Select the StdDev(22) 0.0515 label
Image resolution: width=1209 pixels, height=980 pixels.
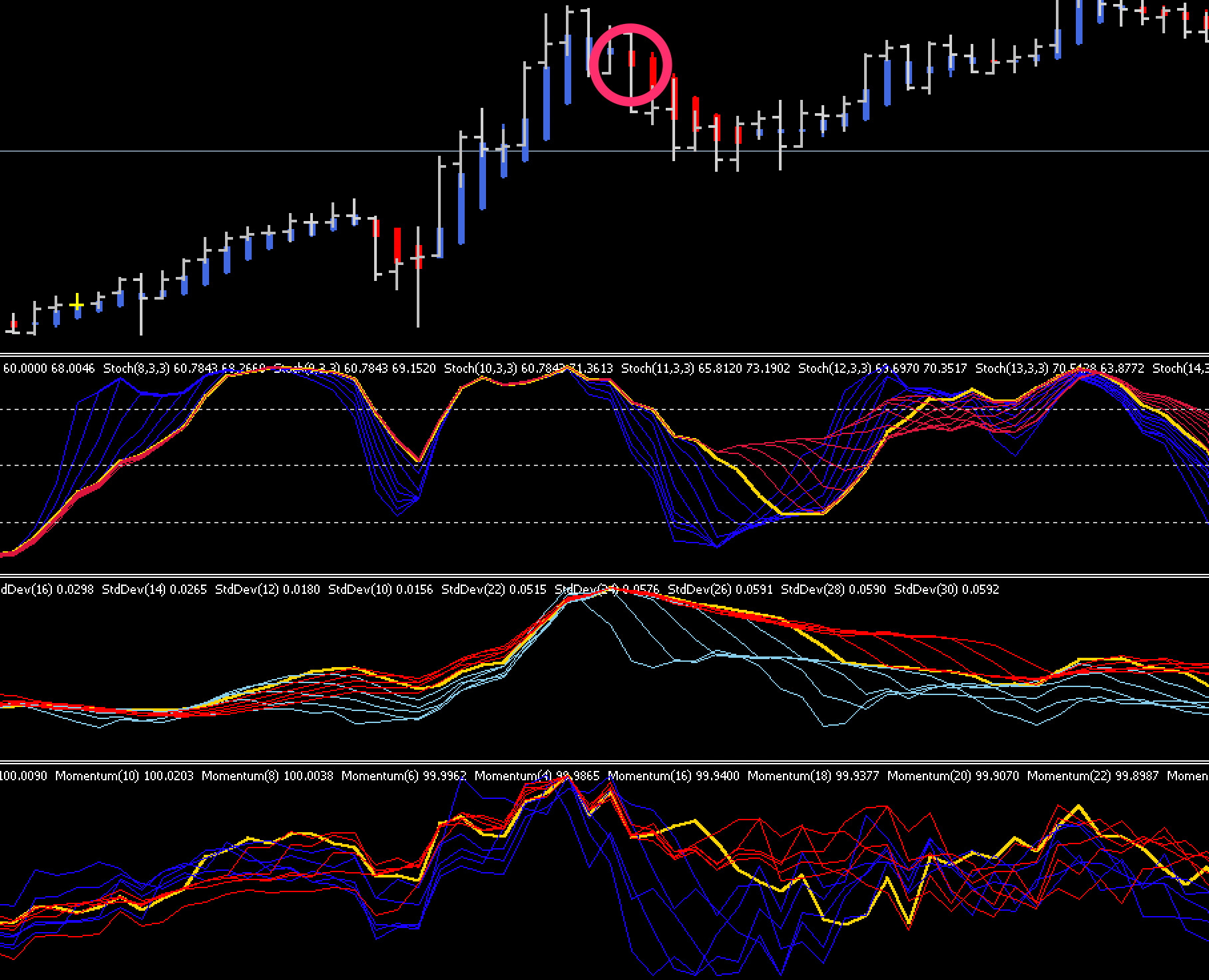(x=494, y=589)
